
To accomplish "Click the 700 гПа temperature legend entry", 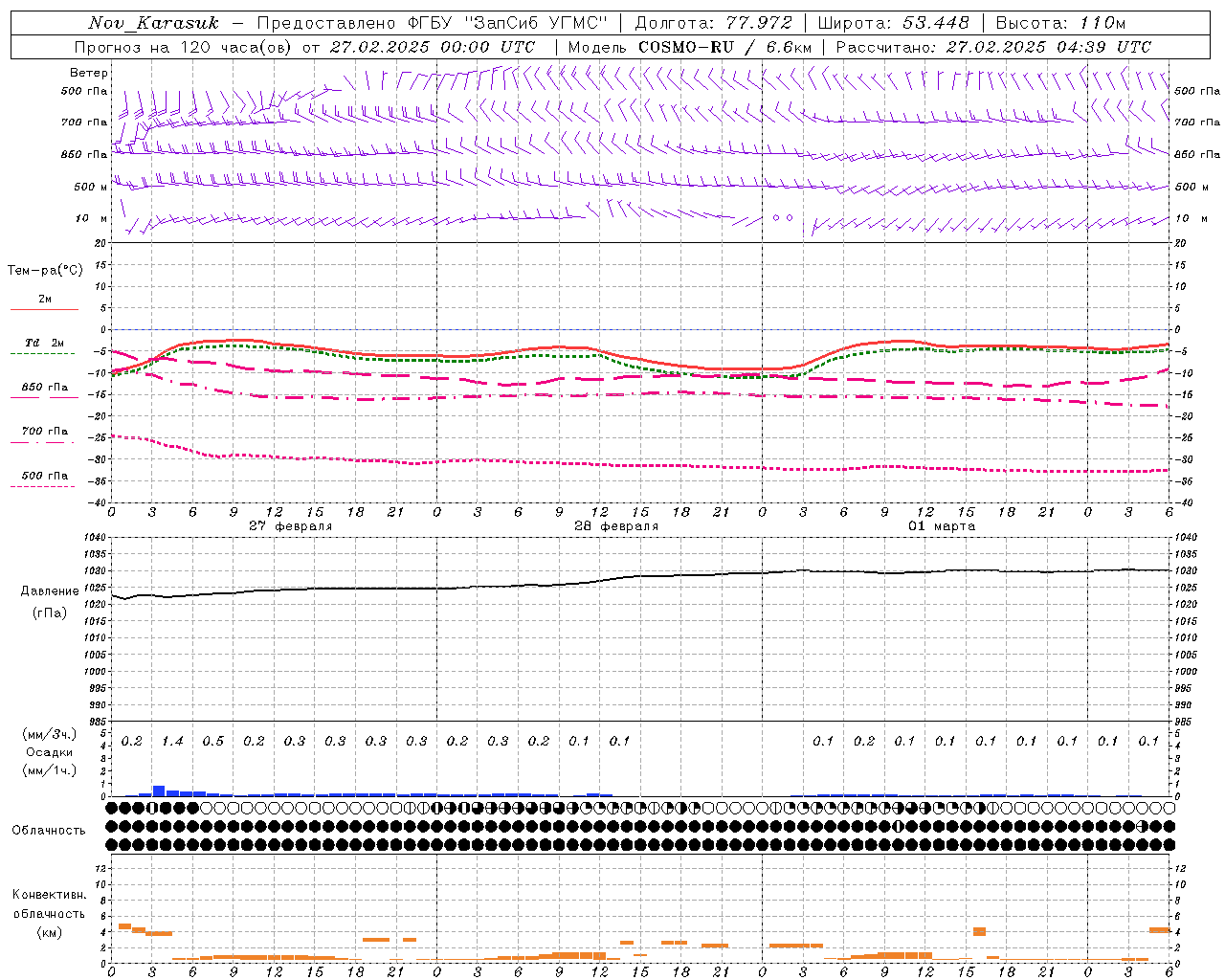I will 44,432.
